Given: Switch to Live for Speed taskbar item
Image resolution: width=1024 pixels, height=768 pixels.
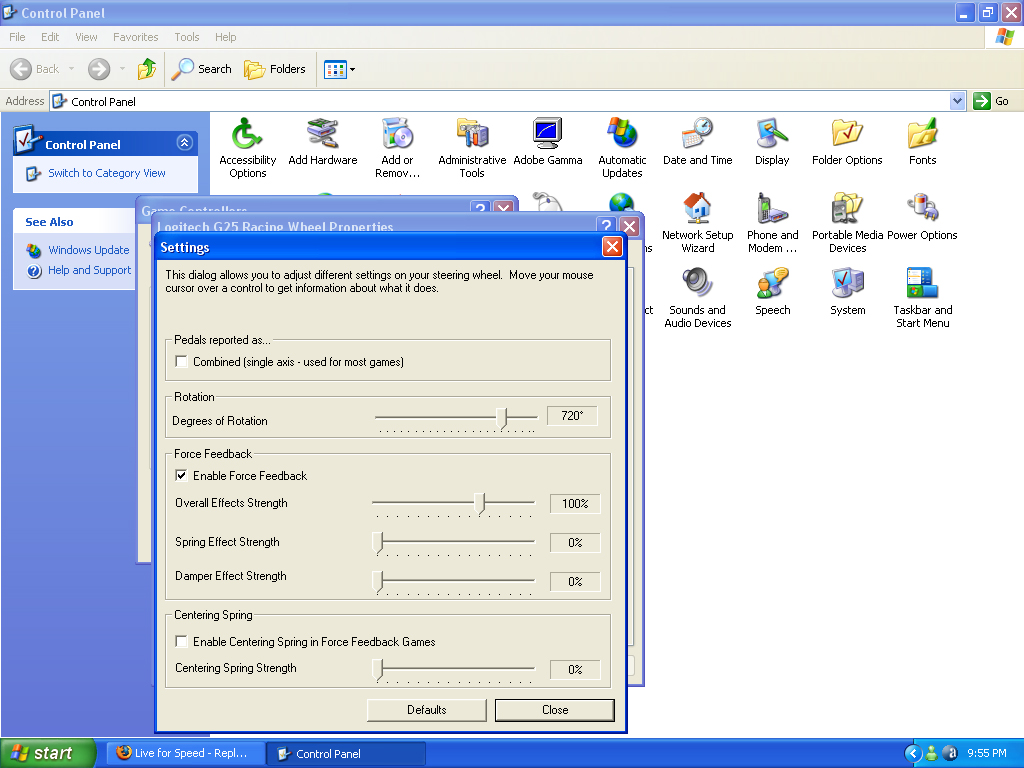Looking at the screenshot, I should coord(185,753).
